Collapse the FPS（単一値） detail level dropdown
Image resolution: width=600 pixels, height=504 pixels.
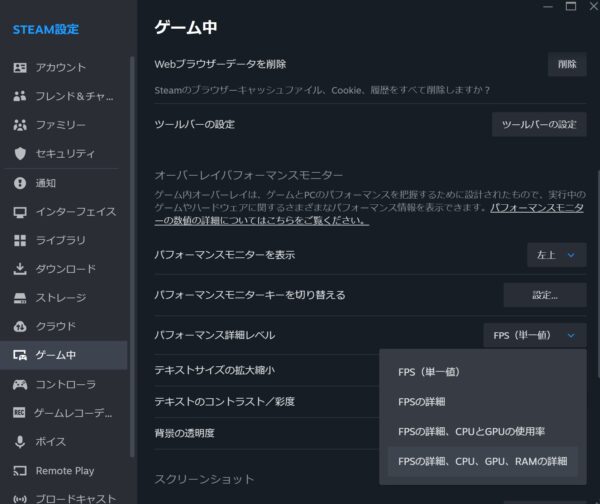pyautogui.click(x=535, y=336)
